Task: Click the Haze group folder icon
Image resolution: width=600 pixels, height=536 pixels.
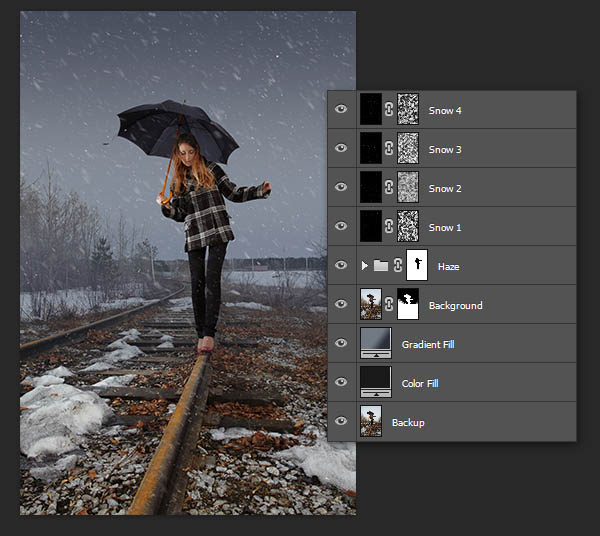Action: [x=380, y=266]
